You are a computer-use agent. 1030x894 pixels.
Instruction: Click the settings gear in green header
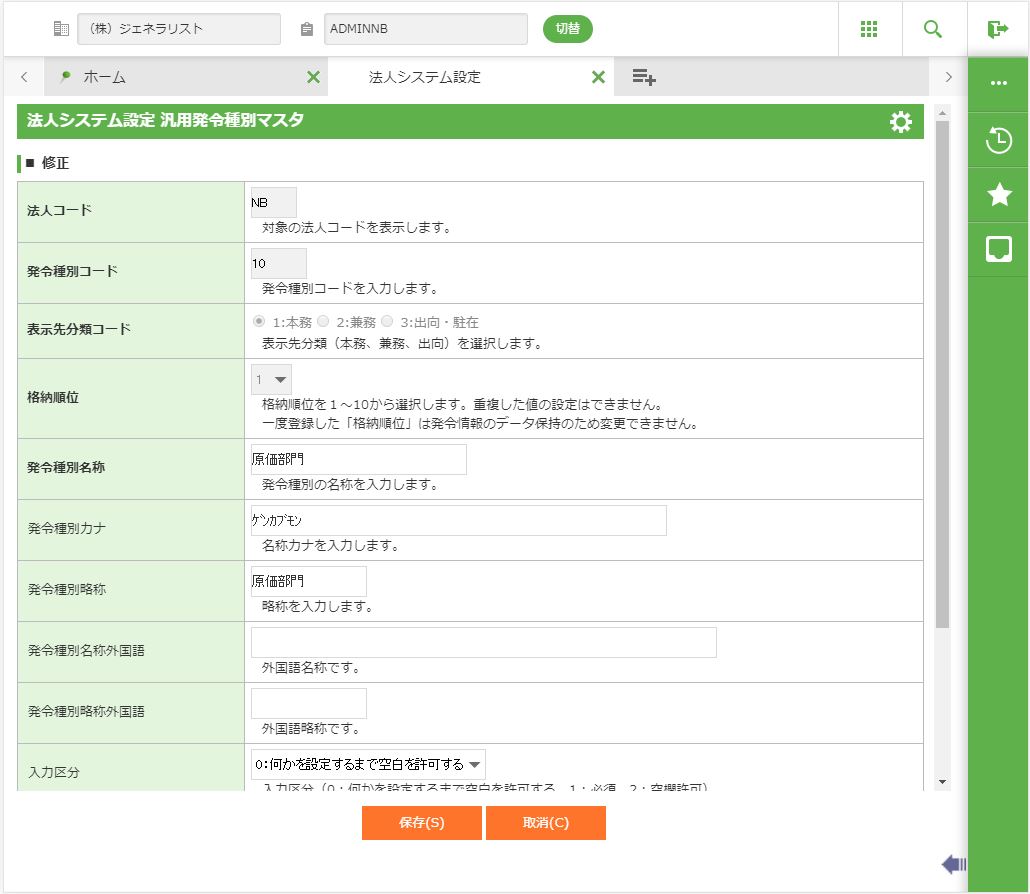tap(900, 122)
